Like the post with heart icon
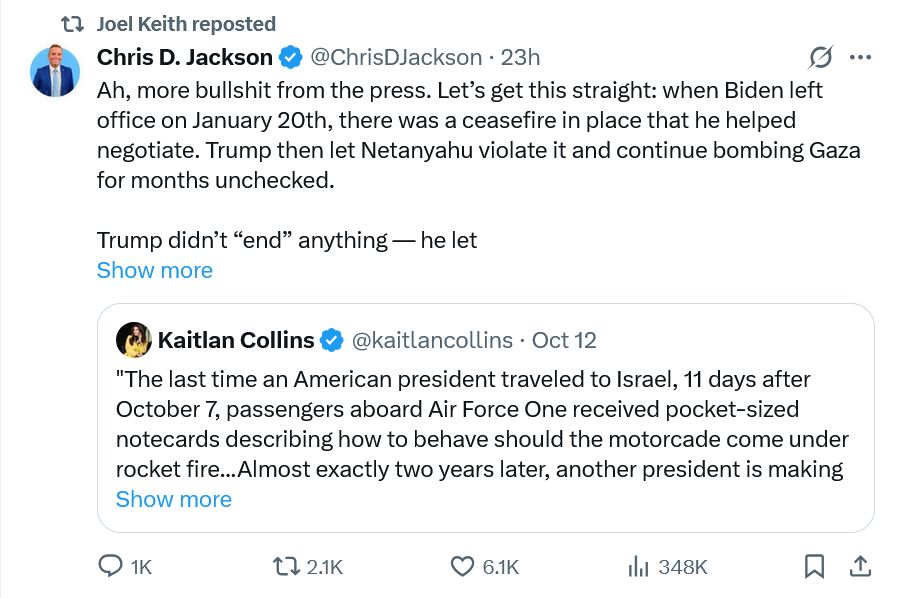898x598 pixels. coord(461,566)
